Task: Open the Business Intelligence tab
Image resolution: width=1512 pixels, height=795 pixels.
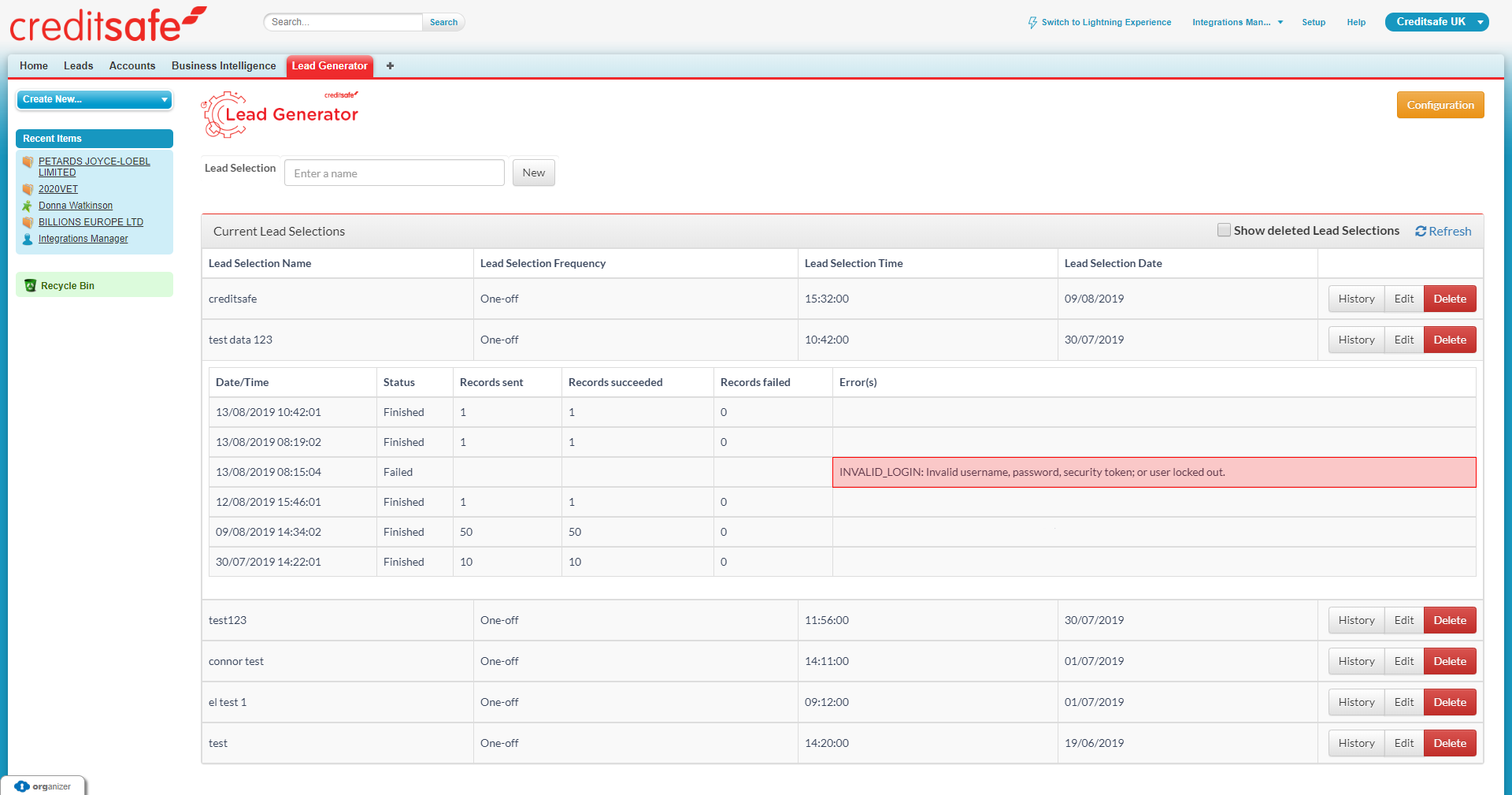Action: 224,66
